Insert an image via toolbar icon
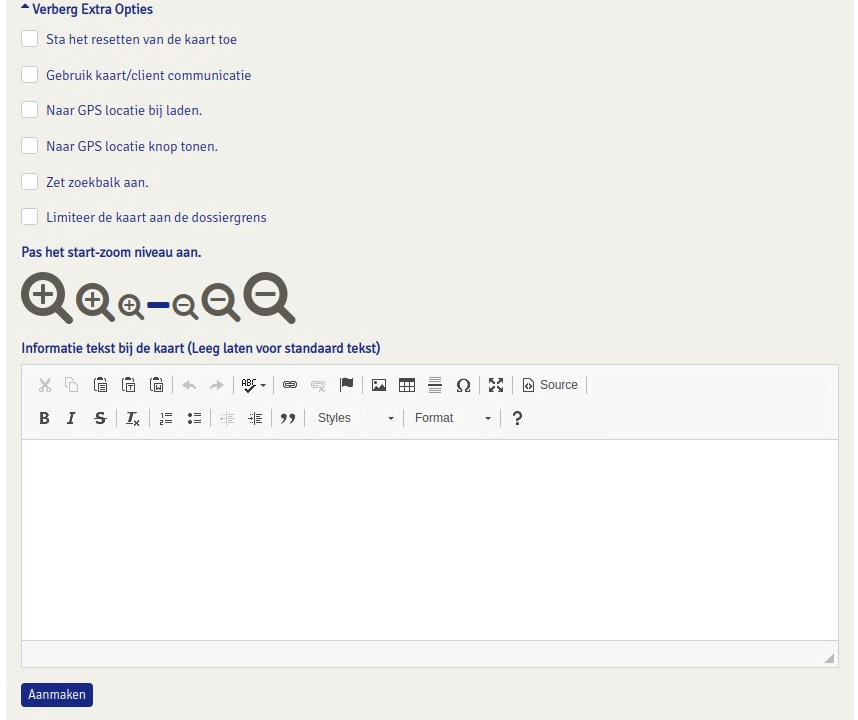The width and height of the screenshot is (858, 720). click(379, 385)
